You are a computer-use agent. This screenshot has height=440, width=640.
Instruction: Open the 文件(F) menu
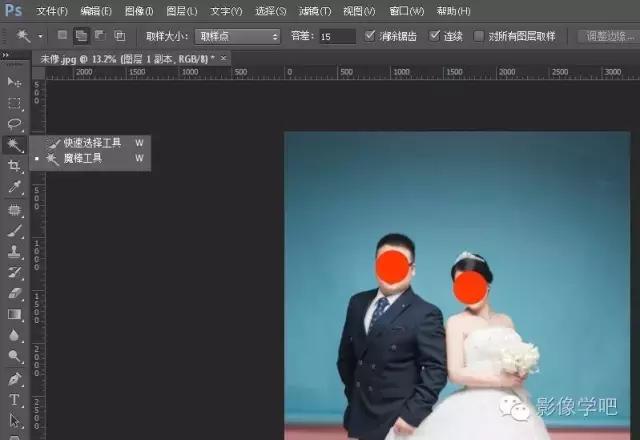(52, 11)
